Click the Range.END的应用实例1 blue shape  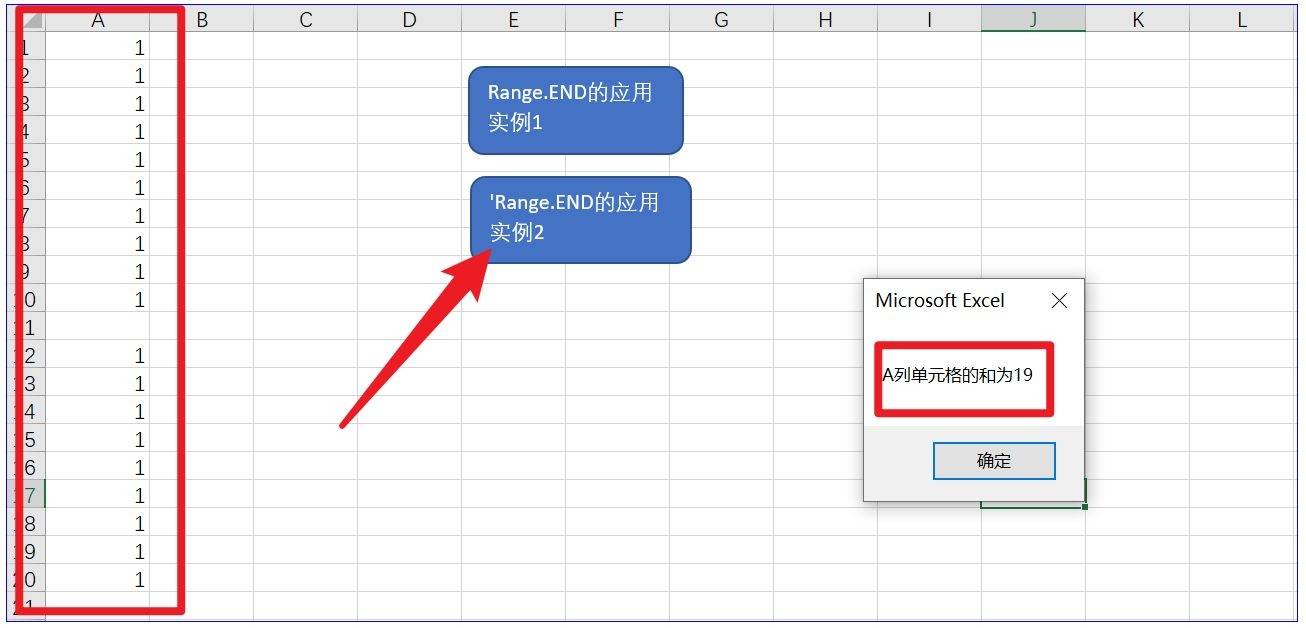click(x=575, y=110)
